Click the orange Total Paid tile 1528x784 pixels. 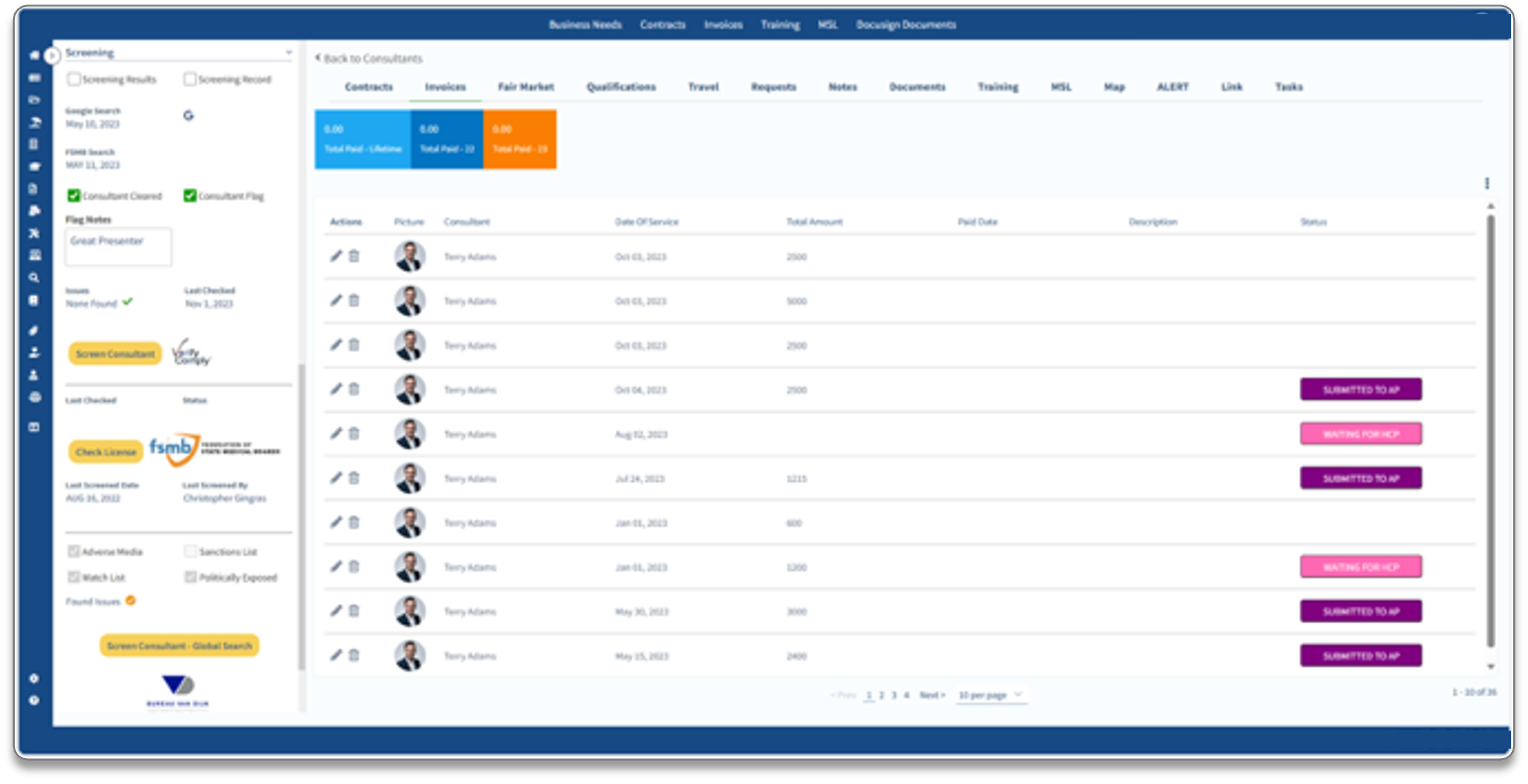pos(519,139)
